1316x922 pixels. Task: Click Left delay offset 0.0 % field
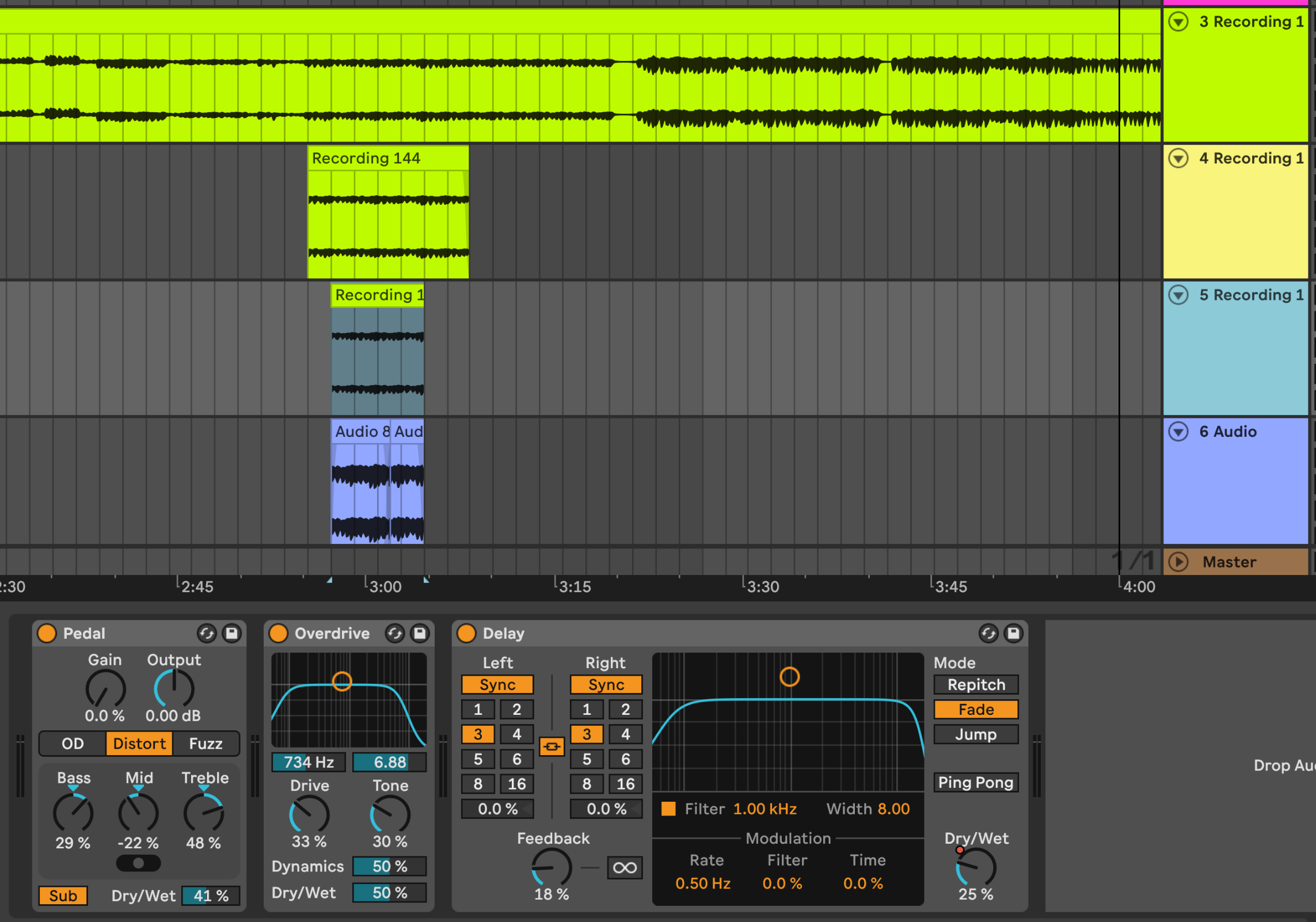(x=497, y=809)
